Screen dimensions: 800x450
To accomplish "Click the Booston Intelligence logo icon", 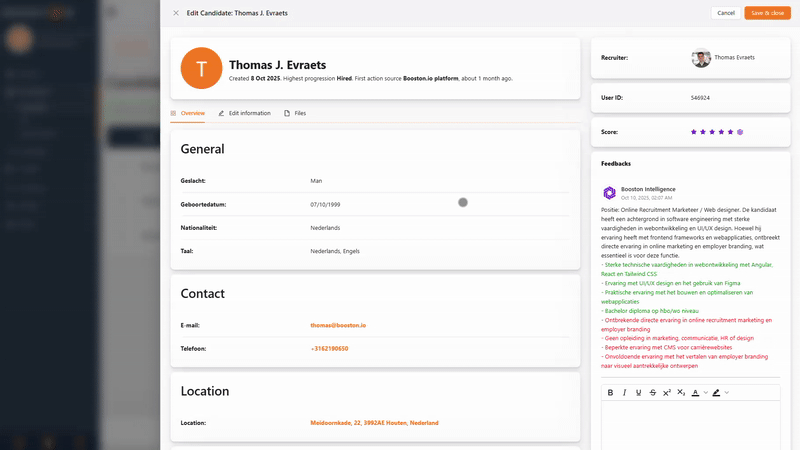I will pyautogui.click(x=609, y=193).
